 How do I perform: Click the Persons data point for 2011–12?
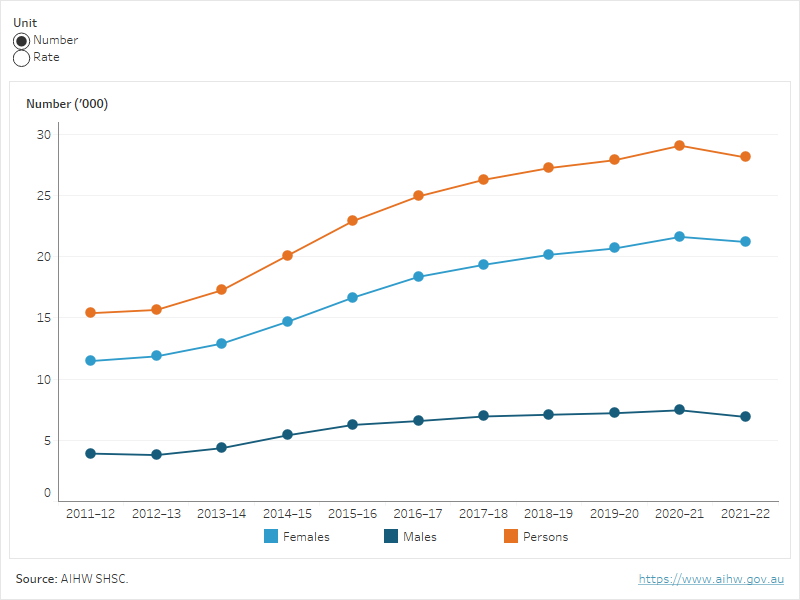91,313
